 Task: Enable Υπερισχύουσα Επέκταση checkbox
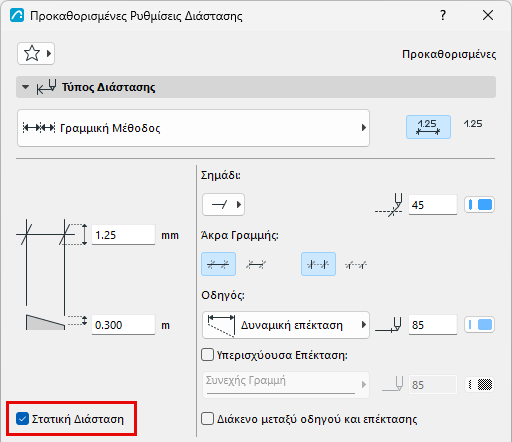(x=207, y=355)
